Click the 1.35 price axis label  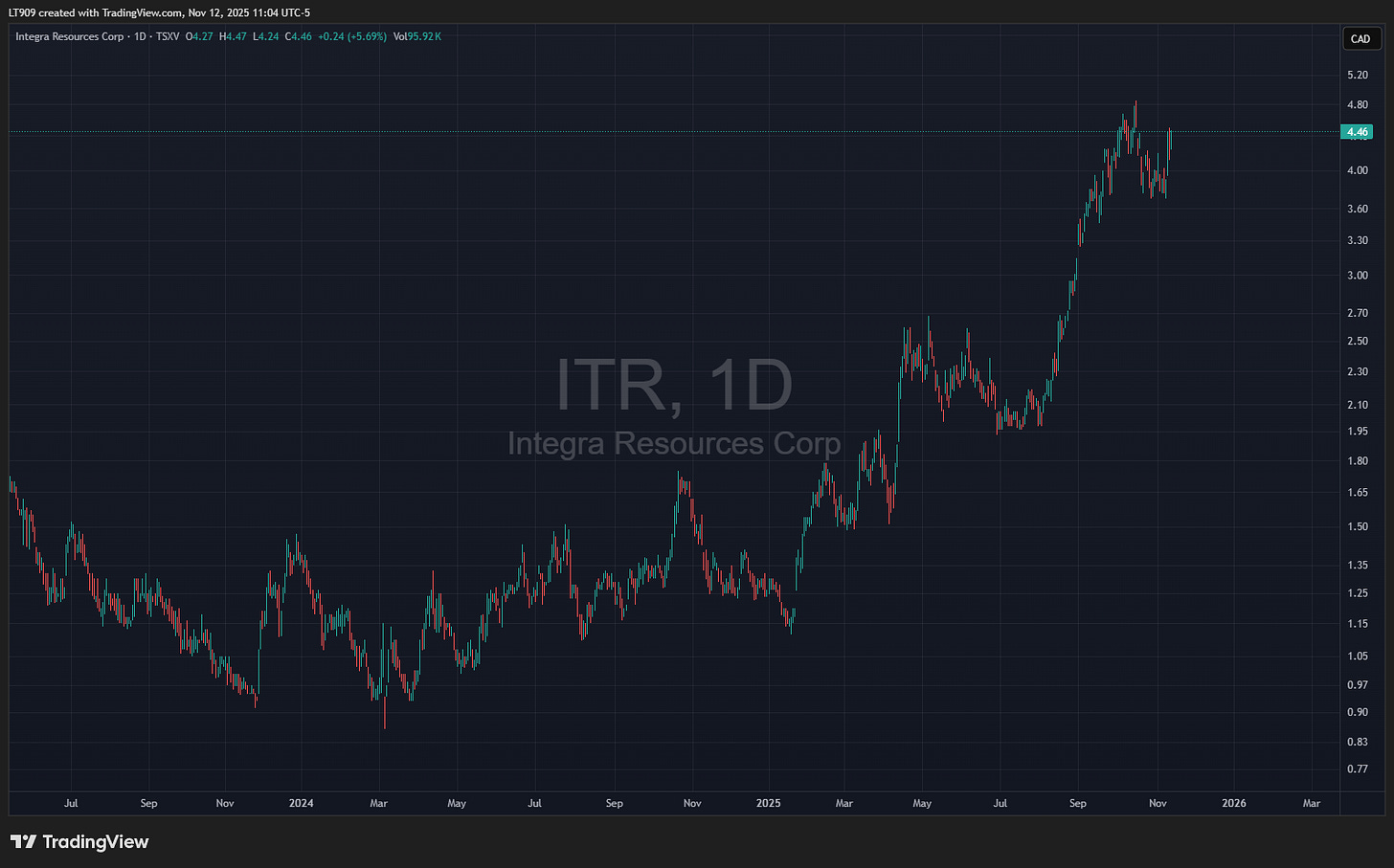[1357, 566]
